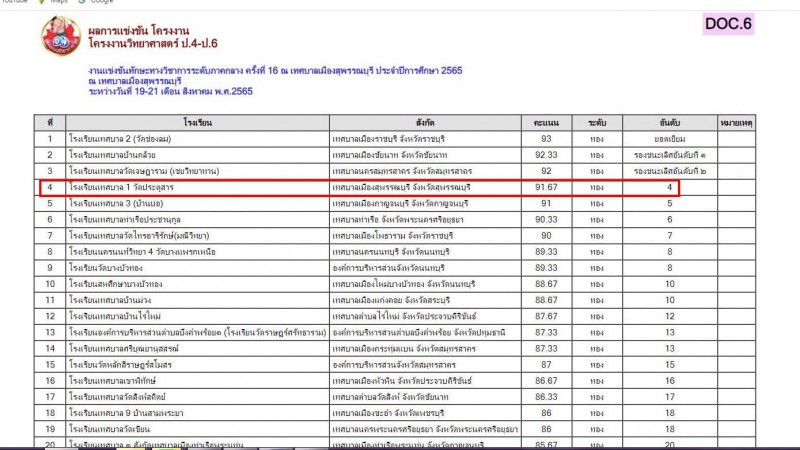Click school โรงเรียนเทศบาลบ้านกล้วย
Image resolution: width=800 pixels, height=450 pixels.
(x=112, y=155)
